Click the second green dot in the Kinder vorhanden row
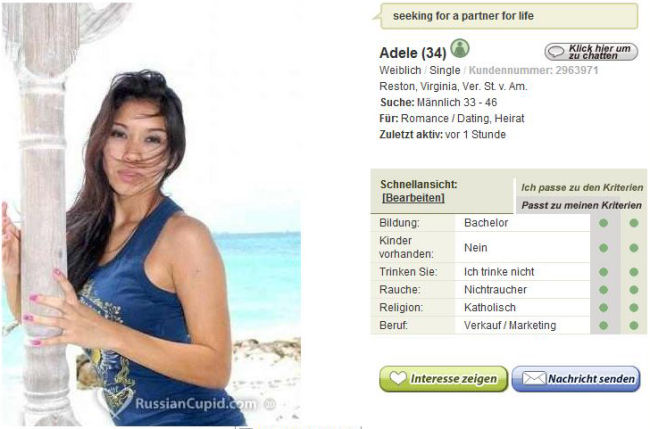This screenshot has height=429, width=650. point(633,248)
